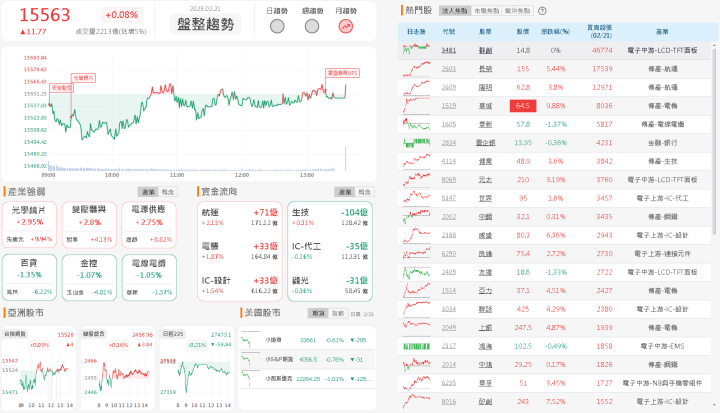The width and height of the screenshot is (720, 413).
Task: Open stock code 8069 link
Action: pos(449,180)
